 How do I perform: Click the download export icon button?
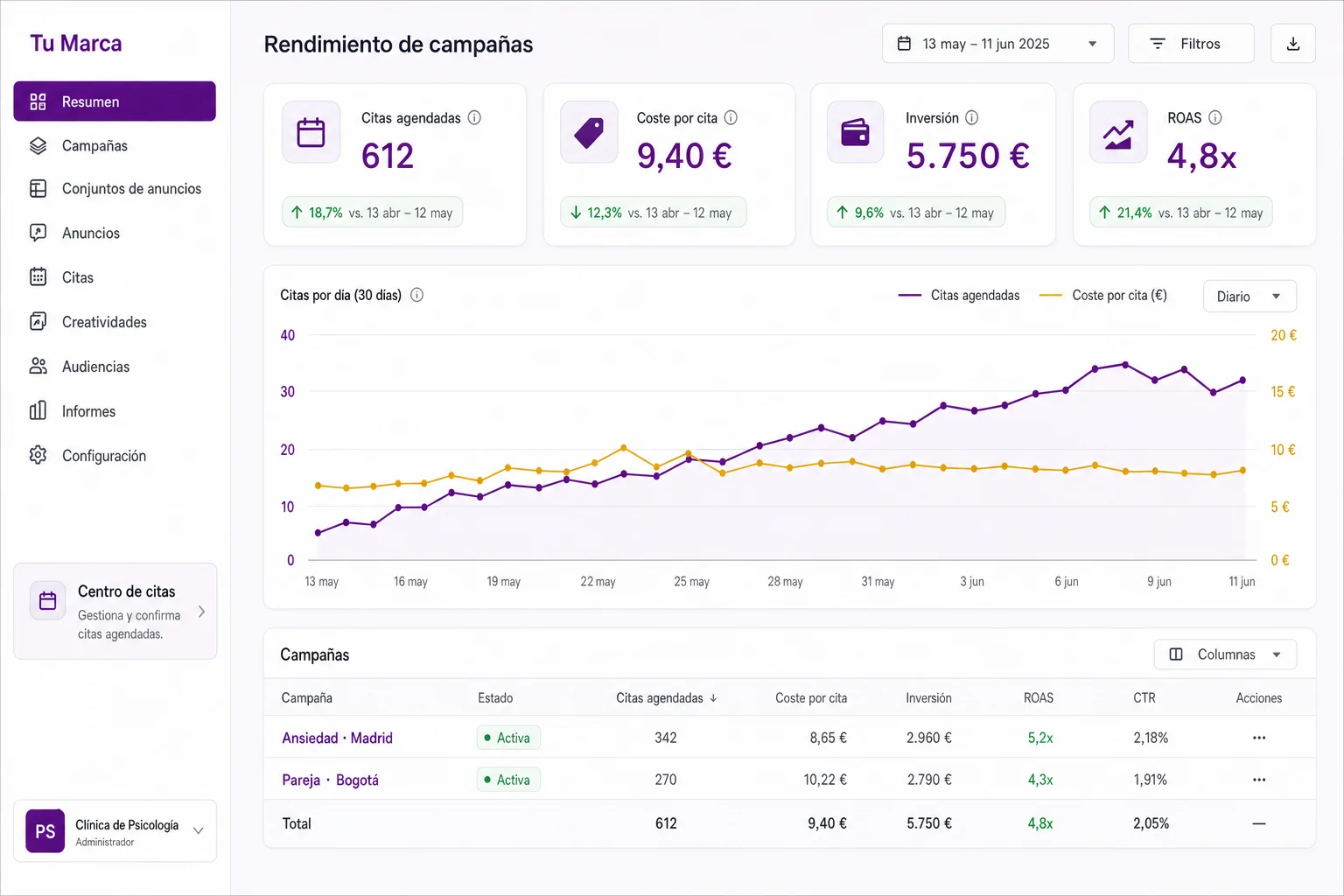(x=1292, y=44)
